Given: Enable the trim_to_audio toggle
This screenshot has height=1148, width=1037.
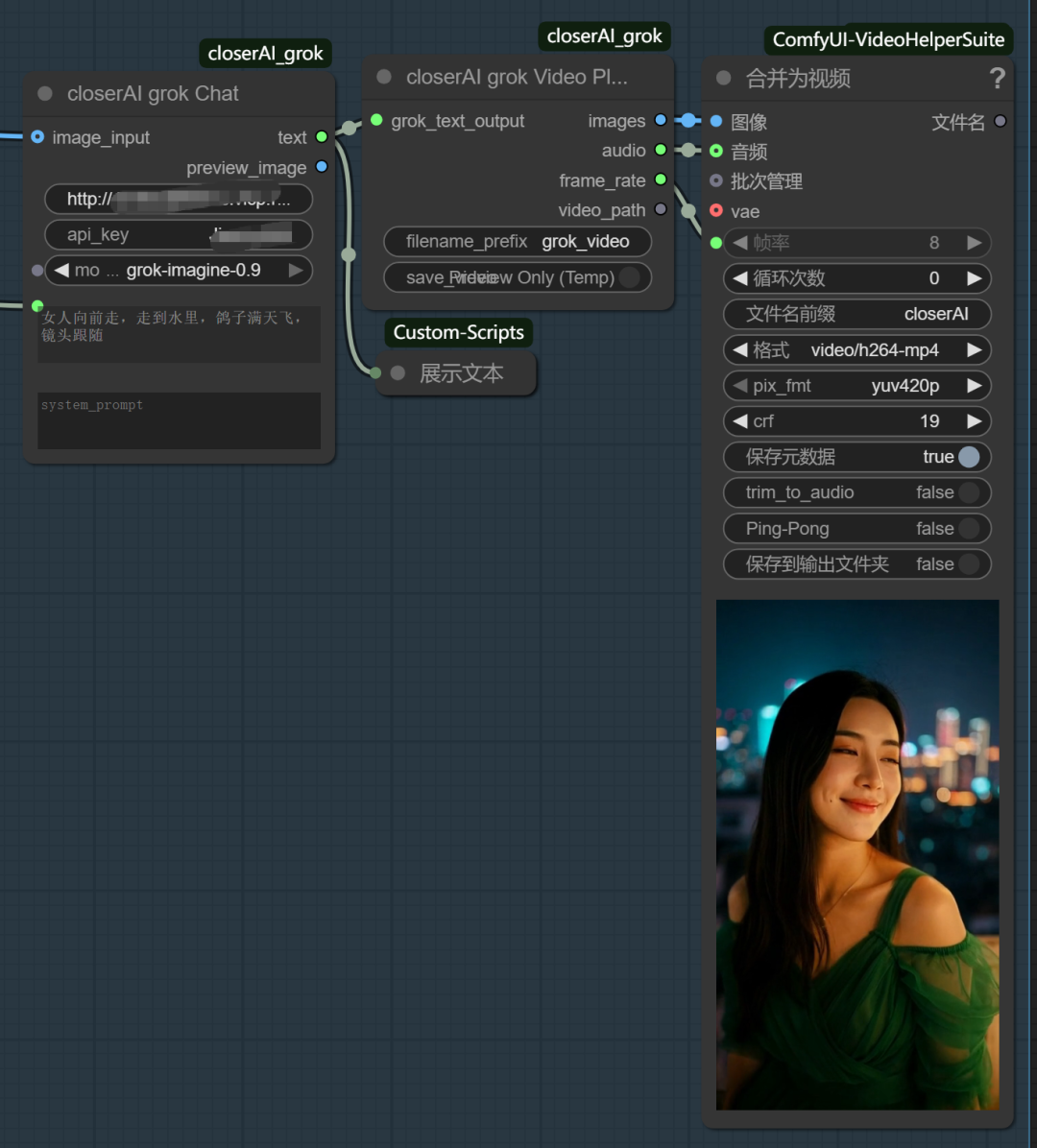Looking at the screenshot, I should click(969, 492).
